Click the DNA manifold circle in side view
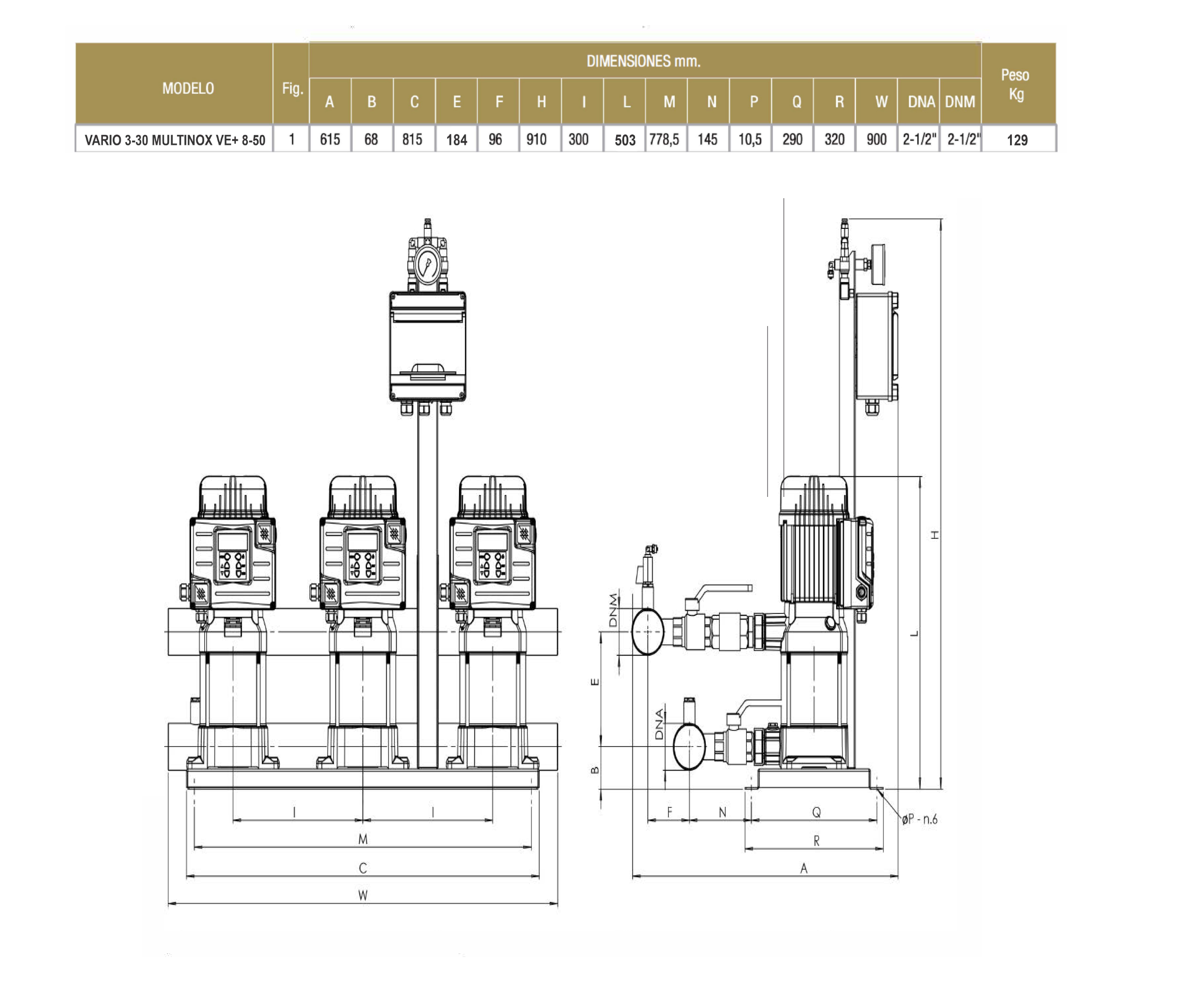The image size is (1203, 1008). 689,746
